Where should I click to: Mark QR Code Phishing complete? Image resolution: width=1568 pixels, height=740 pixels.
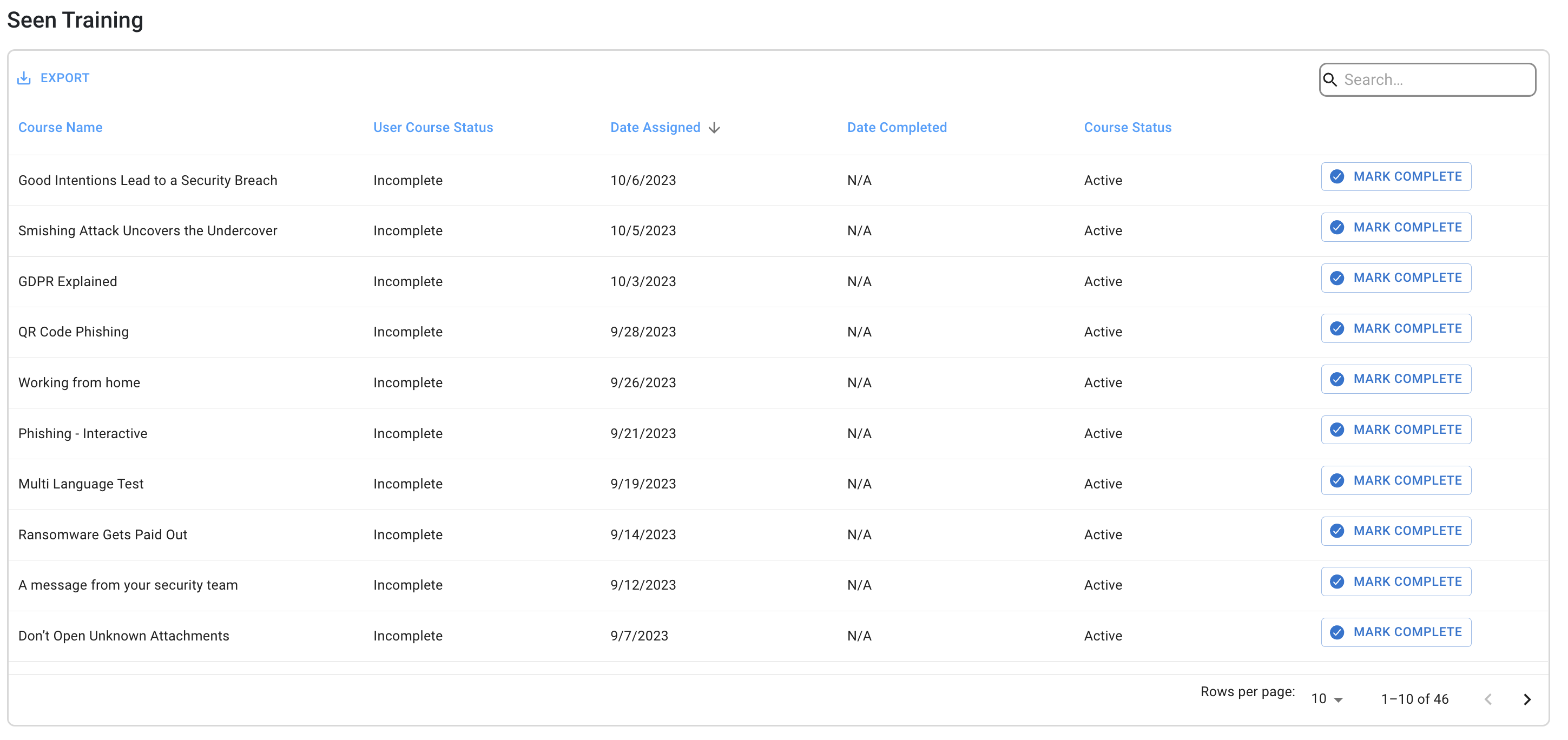click(x=1396, y=329)
